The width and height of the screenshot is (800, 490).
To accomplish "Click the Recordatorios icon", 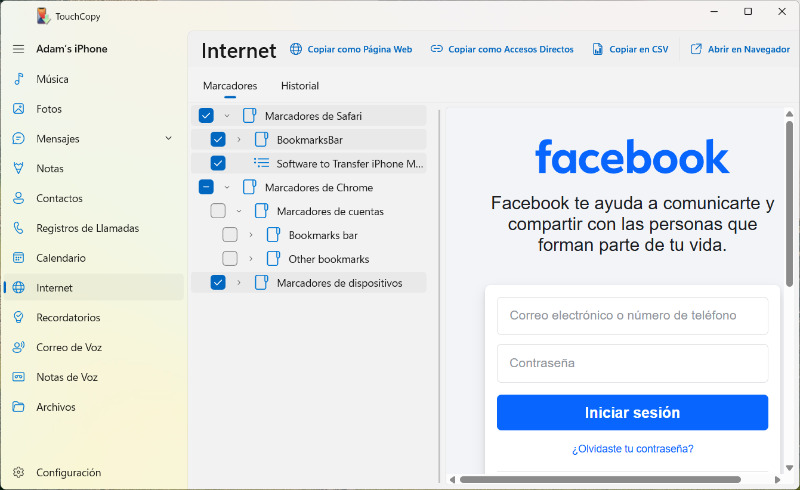I will pos(18,317).
